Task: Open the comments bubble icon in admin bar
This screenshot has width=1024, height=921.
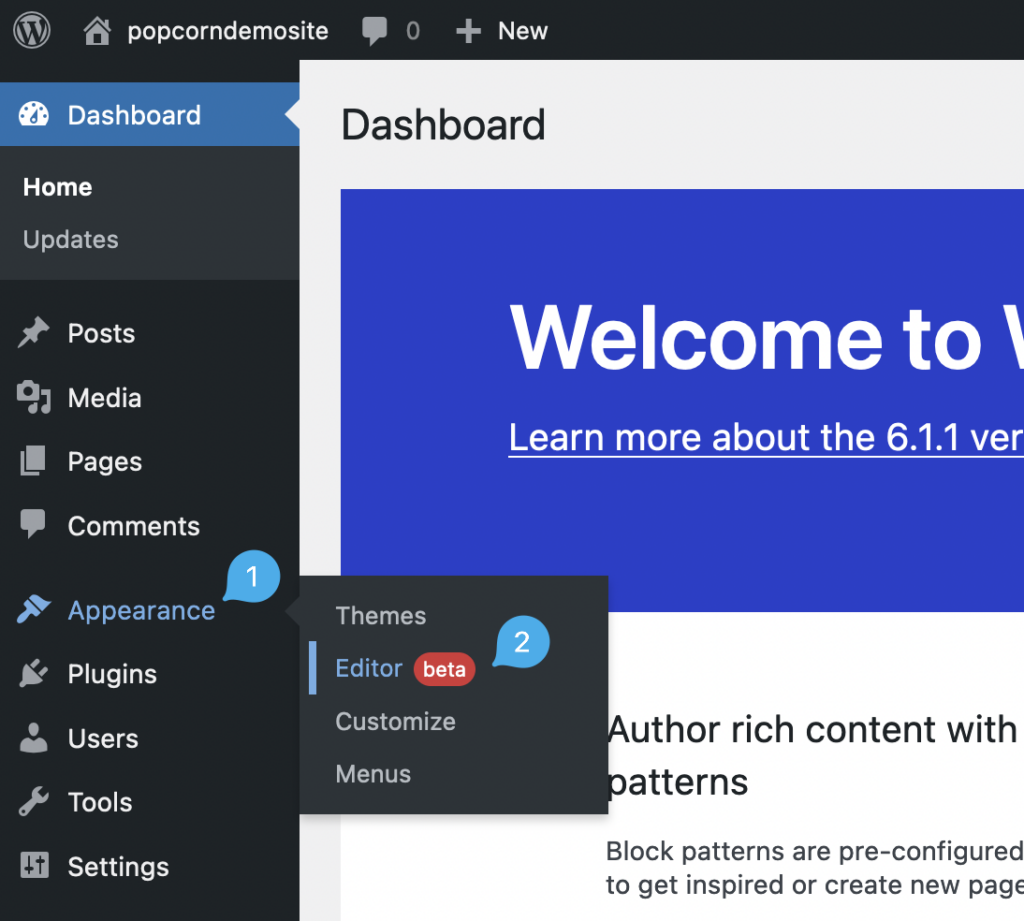Action: (x=374, y=31)
